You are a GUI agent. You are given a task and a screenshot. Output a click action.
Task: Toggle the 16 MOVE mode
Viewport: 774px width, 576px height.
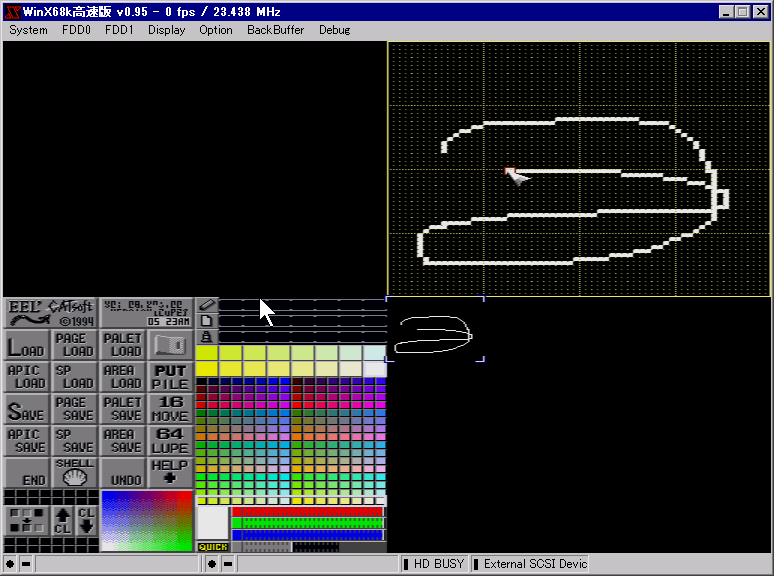click(169, 409)
